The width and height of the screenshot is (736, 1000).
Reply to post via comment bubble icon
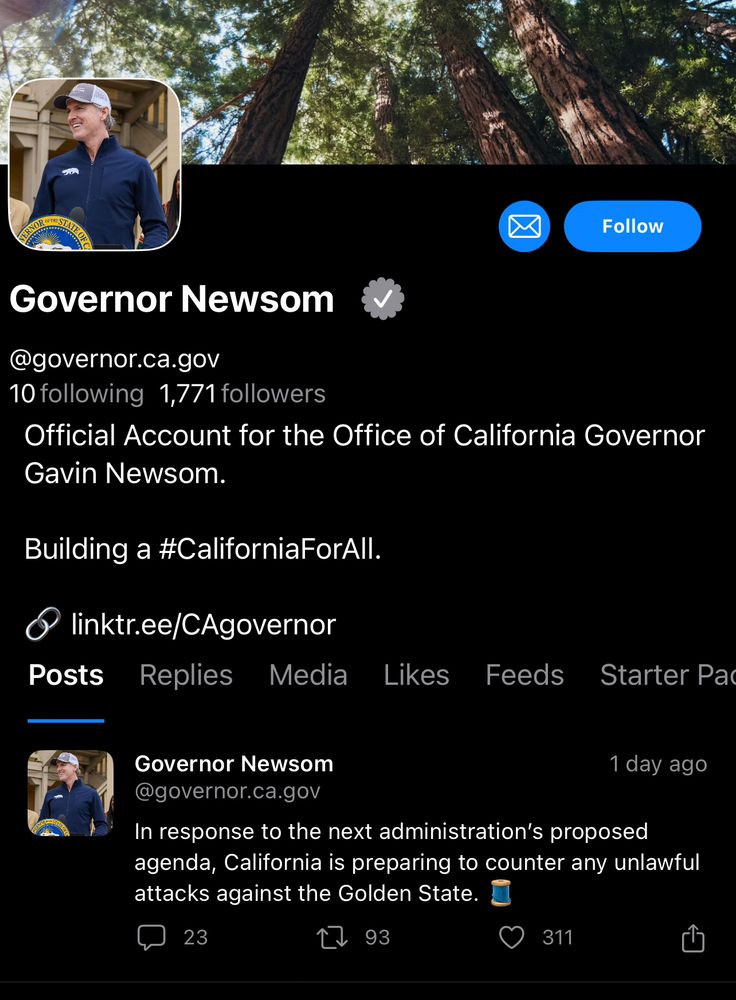151,937
